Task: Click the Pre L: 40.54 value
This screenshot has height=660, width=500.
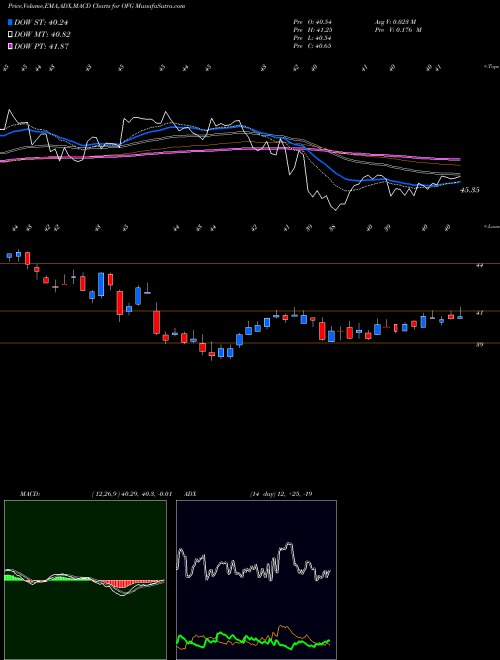Action: point(313,38)
